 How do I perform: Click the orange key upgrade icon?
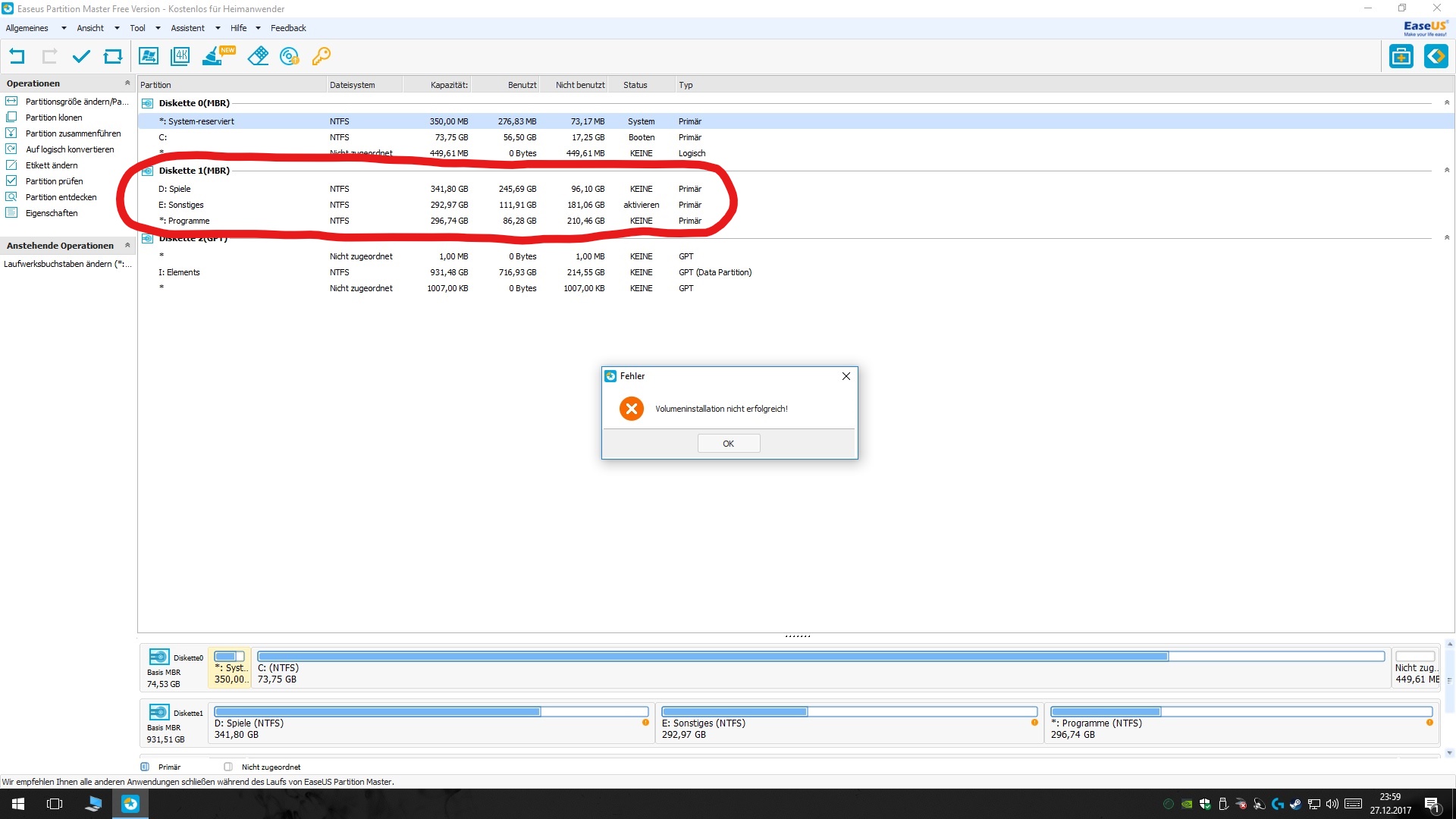click(x=322, y=56)
